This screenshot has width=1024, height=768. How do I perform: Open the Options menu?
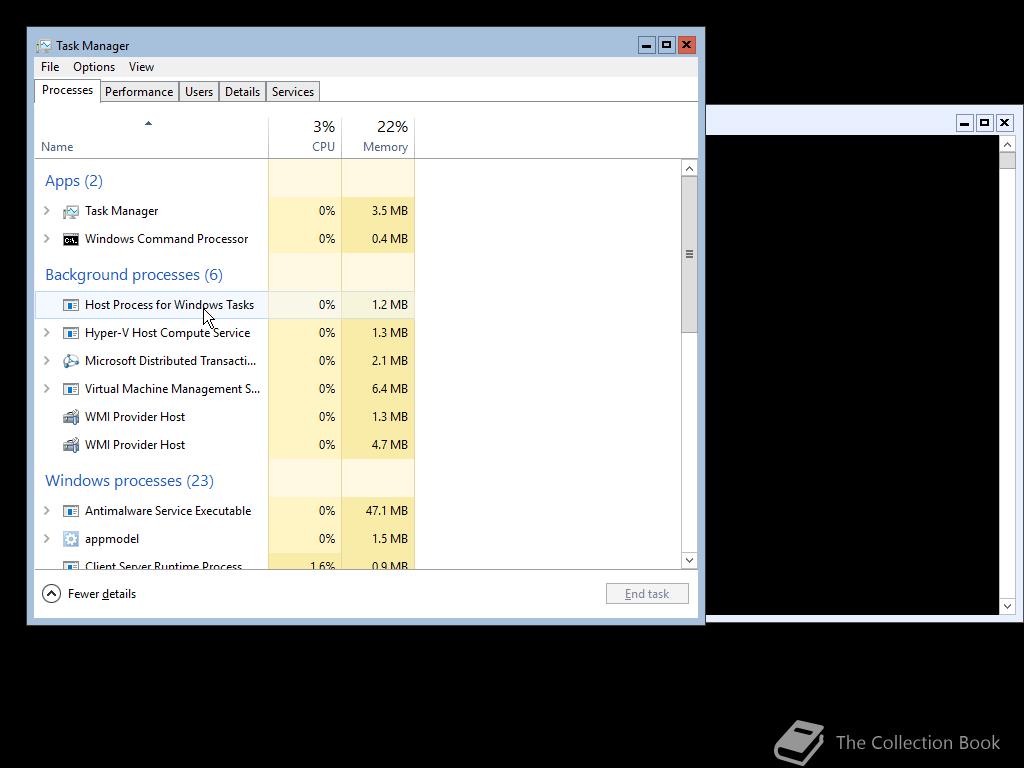click(94, 67)
